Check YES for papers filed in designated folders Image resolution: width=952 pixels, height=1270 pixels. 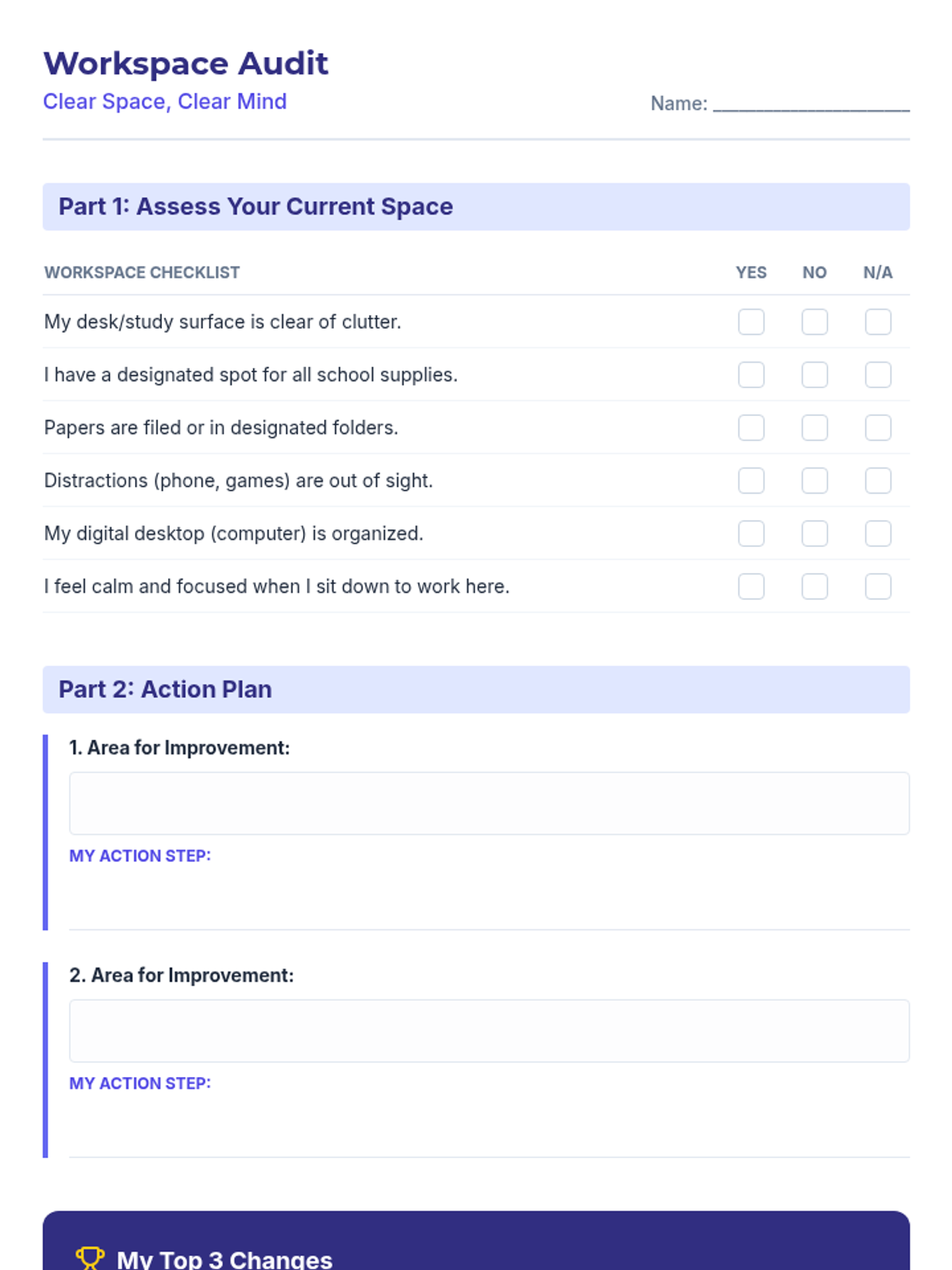[751, 428]
